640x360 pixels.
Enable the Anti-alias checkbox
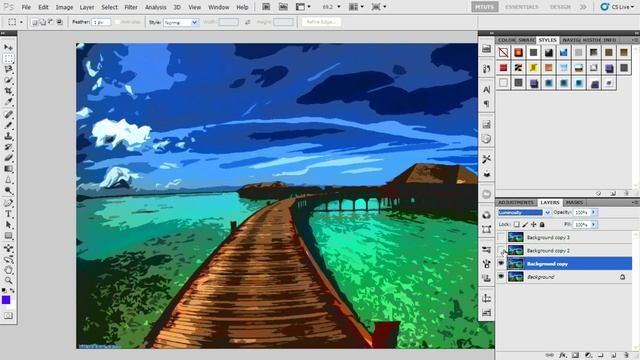(x=118, y=22)
